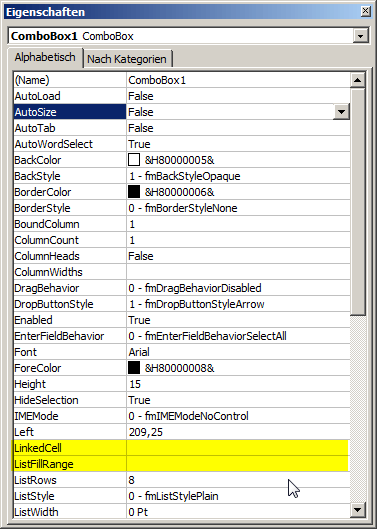The width and height of the screenshot is (377, 529).
Task: Select the BackStyle property
Action: pyautogui.click(x=70, y=176)
